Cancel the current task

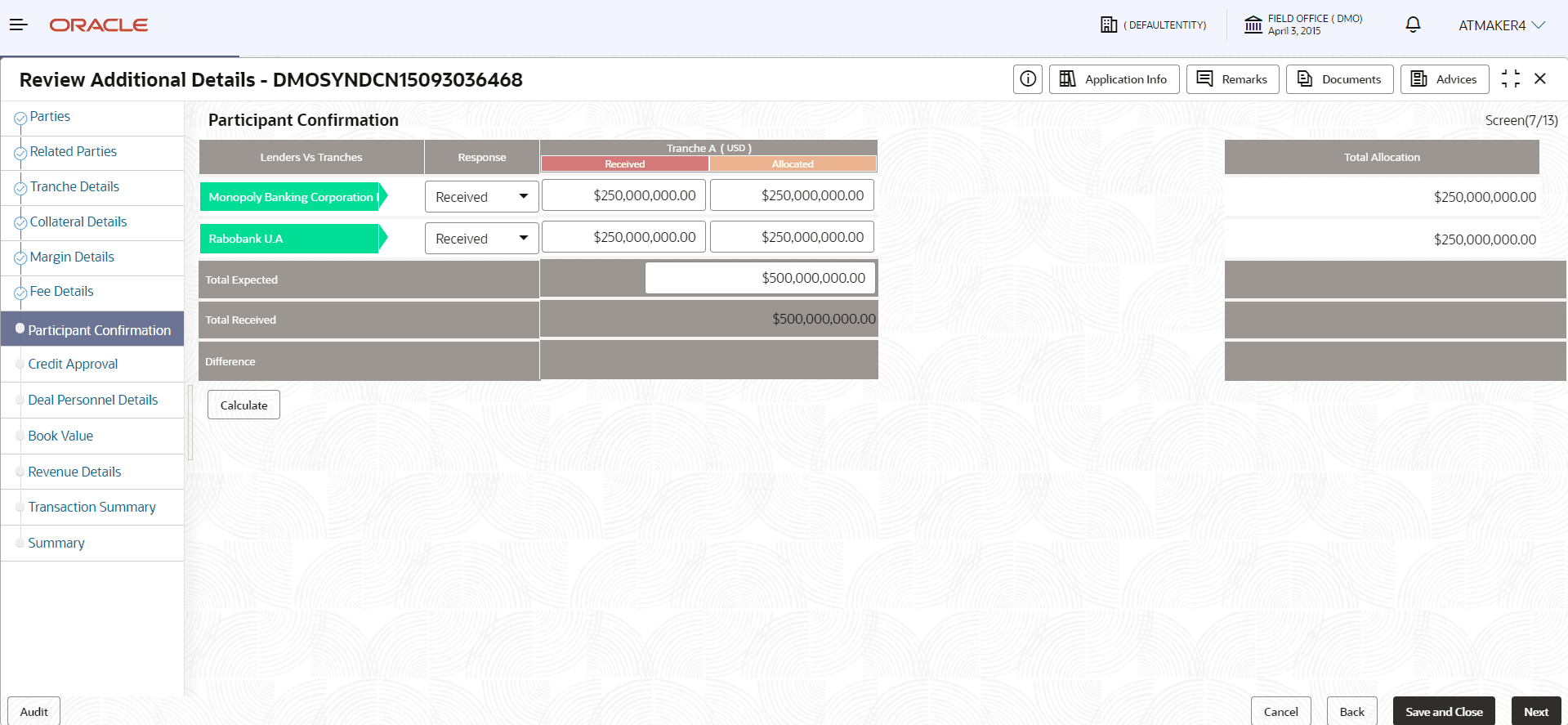click(1280, 711)
